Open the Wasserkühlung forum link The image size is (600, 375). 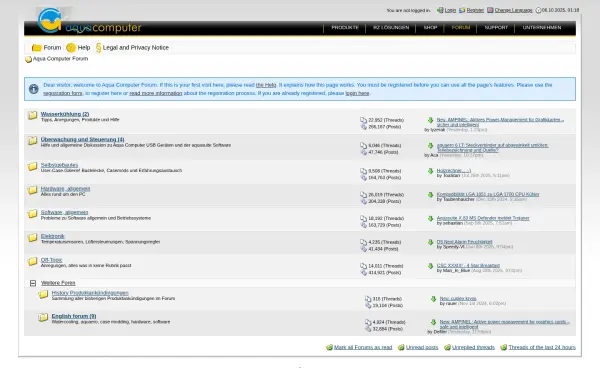(65, 114)
